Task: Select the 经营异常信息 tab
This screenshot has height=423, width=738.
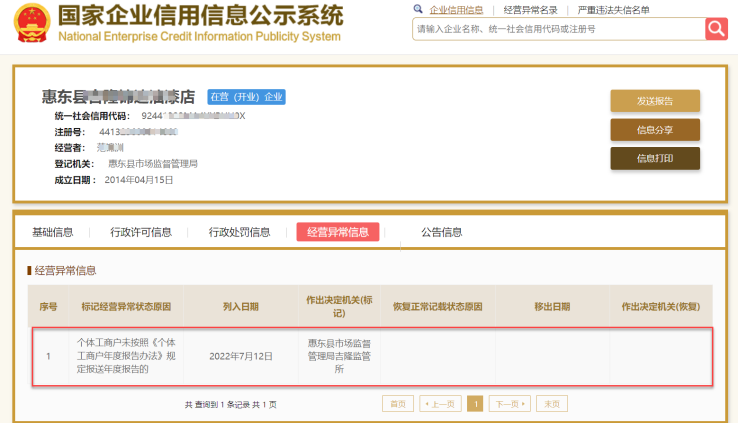Action: 338,232
